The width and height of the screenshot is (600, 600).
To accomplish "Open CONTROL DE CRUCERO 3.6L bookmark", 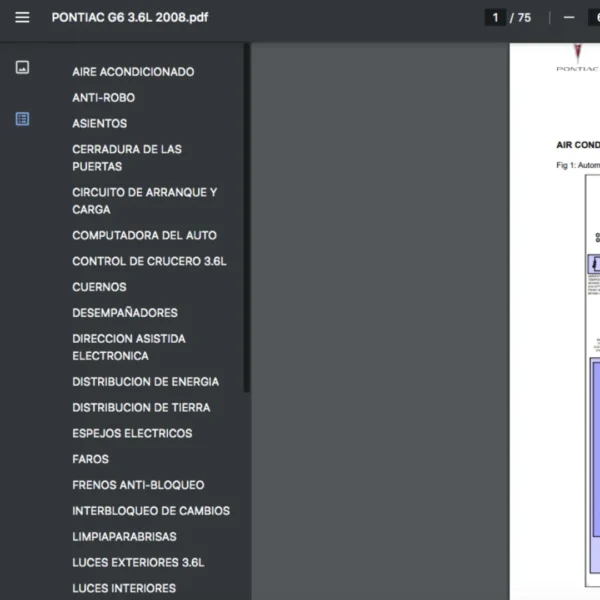I will [149, 262].
